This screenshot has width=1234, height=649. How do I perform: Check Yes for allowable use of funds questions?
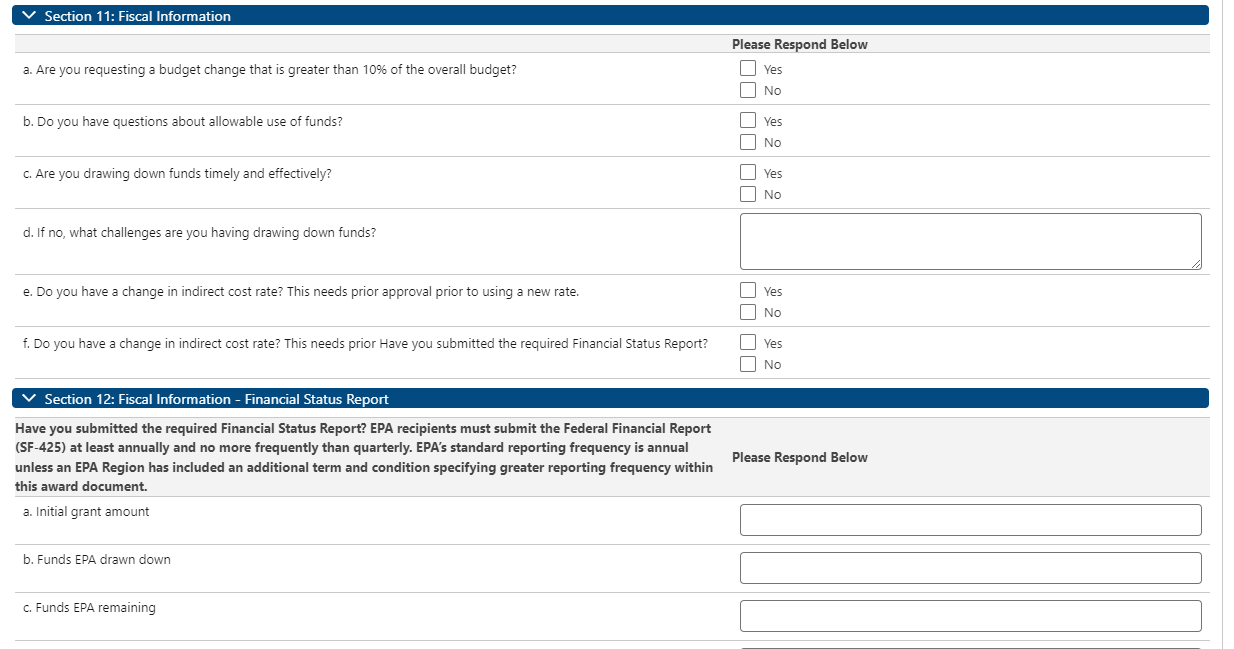click(x=748, y=121)
